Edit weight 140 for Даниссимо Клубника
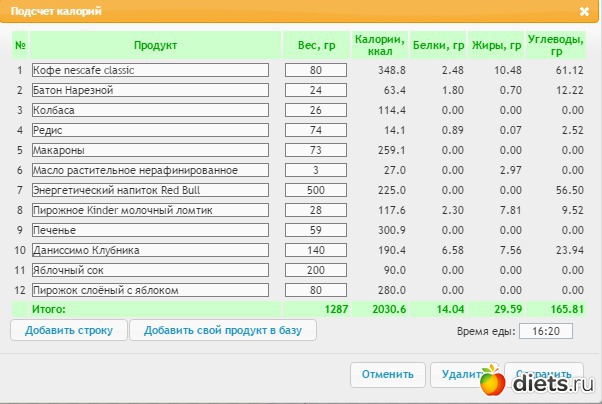The height and width of the screenshot is (404, 602). 316,250
